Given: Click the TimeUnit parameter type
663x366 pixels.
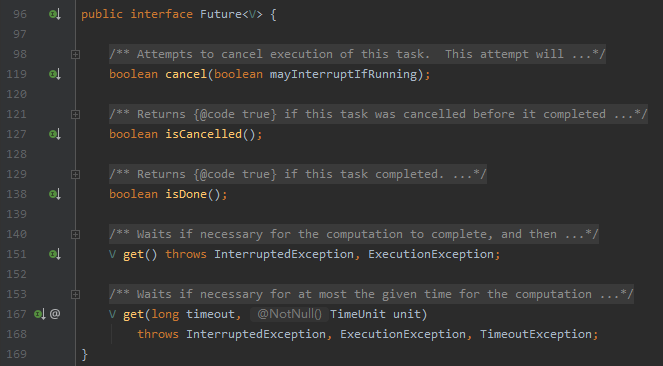Looking at the screenshot, I should tap(358, 314).
